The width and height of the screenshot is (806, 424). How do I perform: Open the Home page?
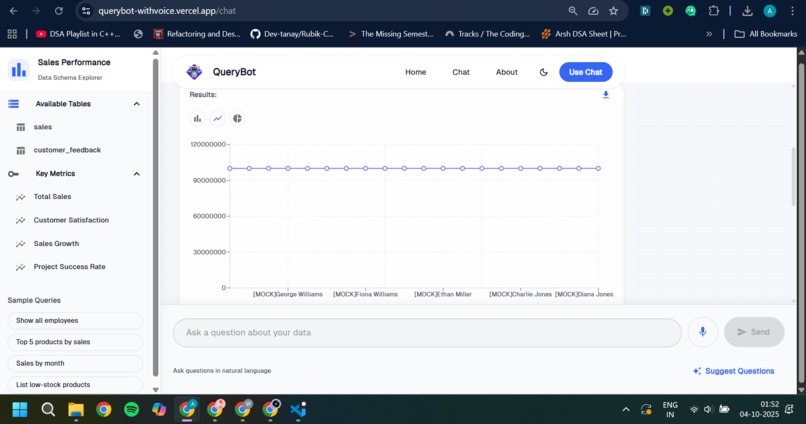(x=415, y=72)
